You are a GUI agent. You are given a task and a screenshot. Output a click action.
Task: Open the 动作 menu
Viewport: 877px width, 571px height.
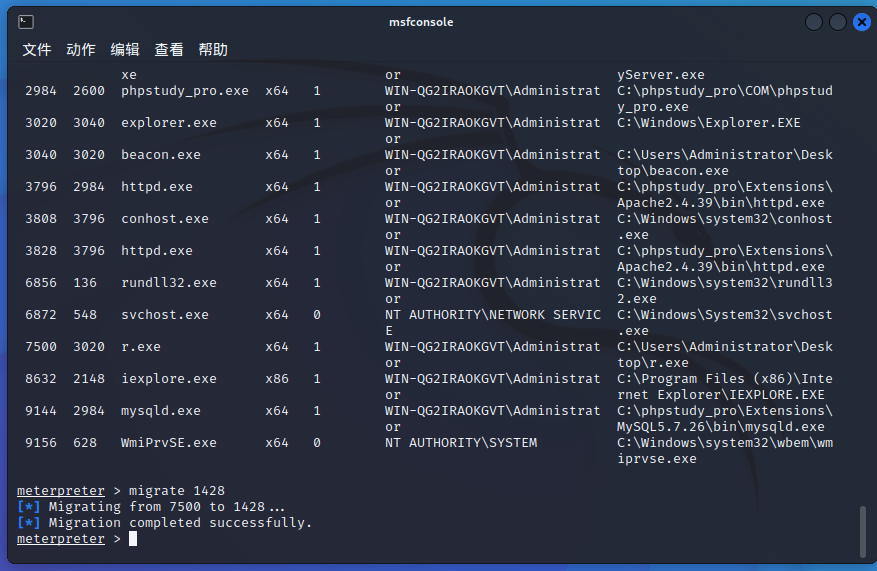tap(81, 50)
